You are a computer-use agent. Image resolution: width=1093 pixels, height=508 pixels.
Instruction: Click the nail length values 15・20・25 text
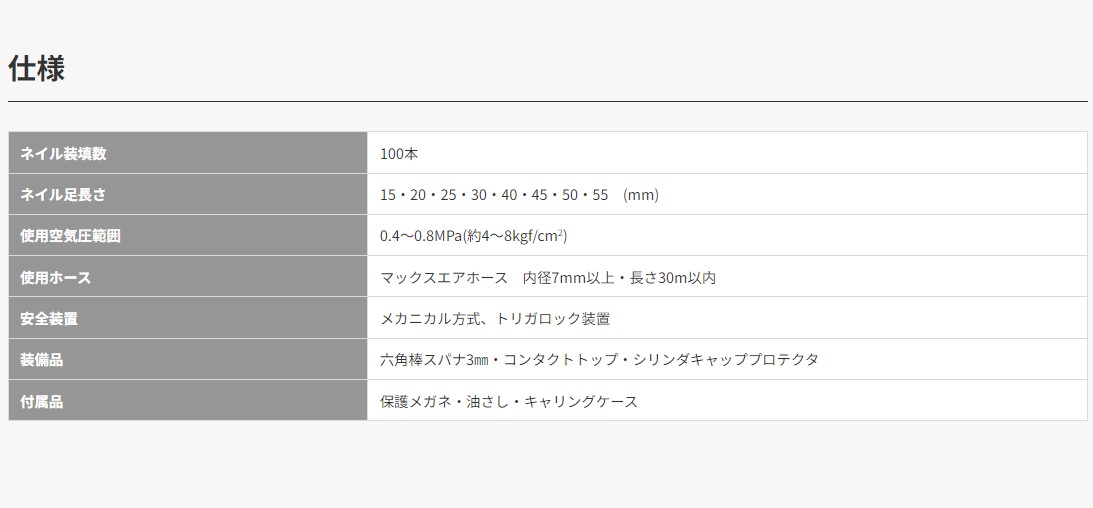418,195
